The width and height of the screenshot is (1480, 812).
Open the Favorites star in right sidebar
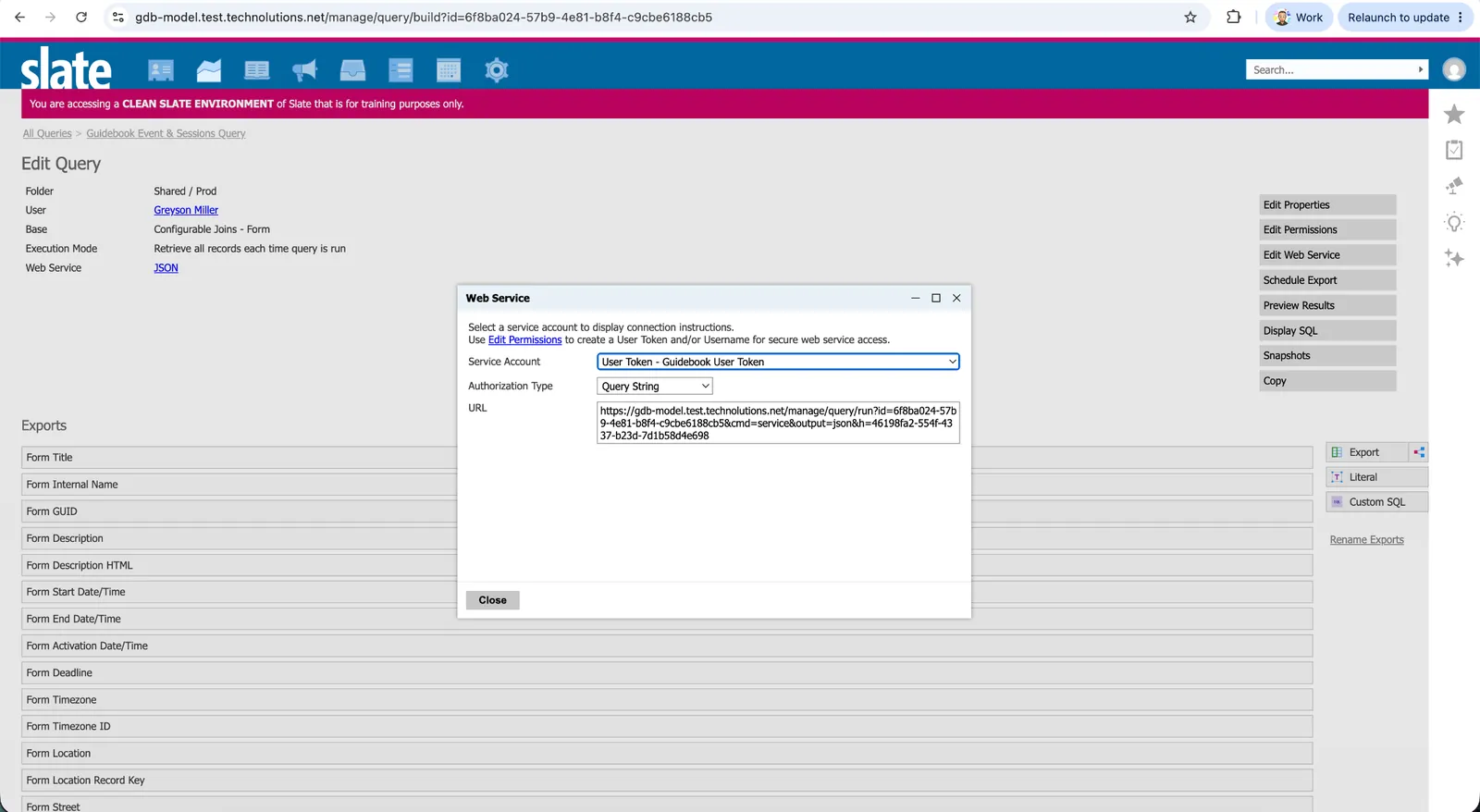tap(1454, 114)
